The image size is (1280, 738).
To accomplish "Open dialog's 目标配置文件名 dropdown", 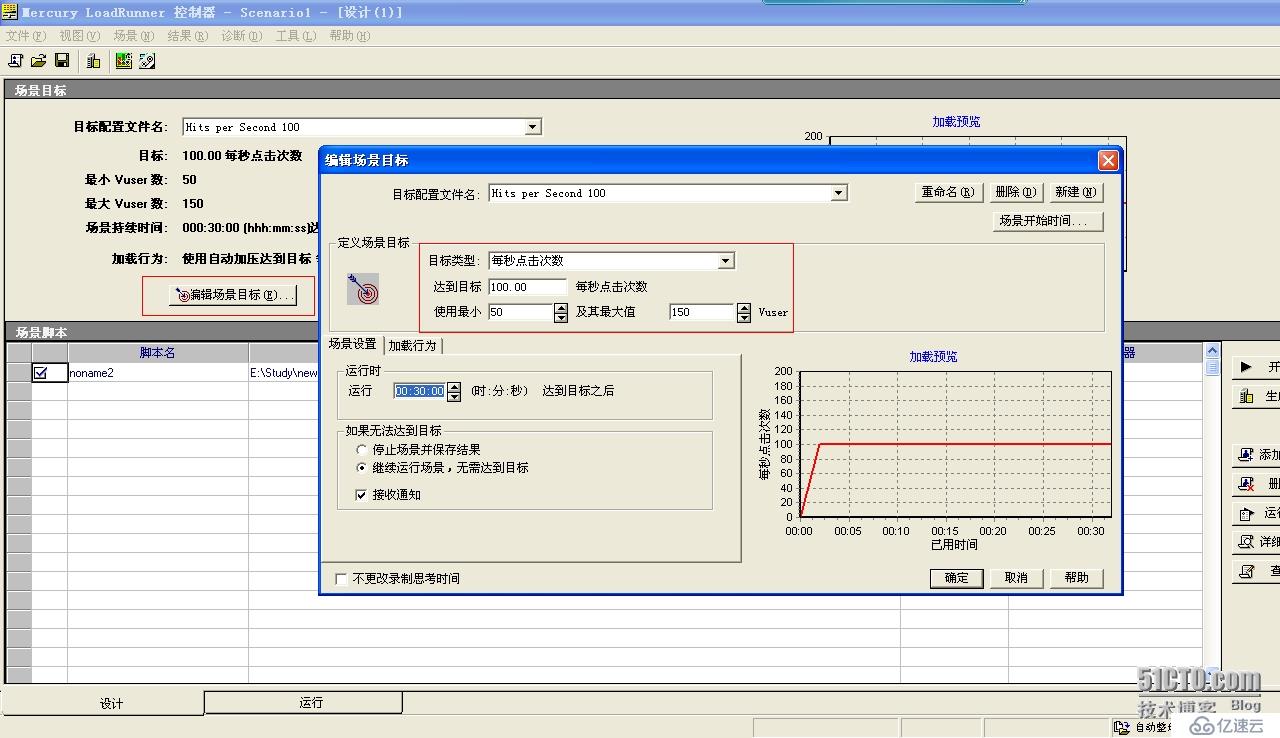I will point(839,193).
